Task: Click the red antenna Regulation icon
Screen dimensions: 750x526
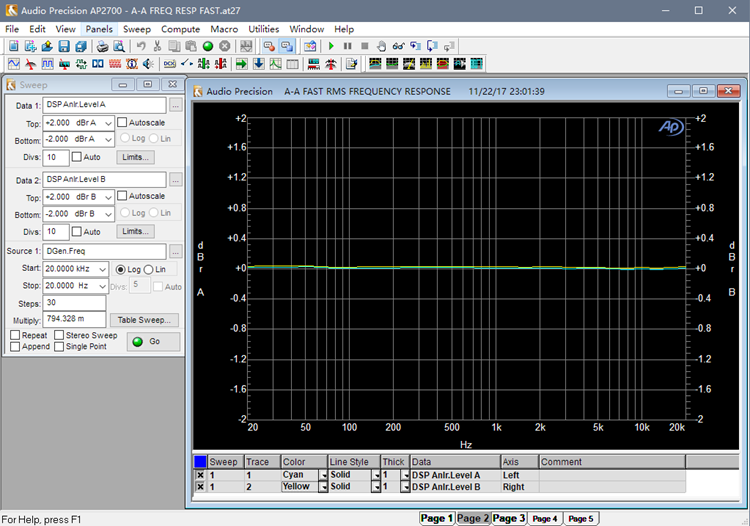Action: pos(331,64)
